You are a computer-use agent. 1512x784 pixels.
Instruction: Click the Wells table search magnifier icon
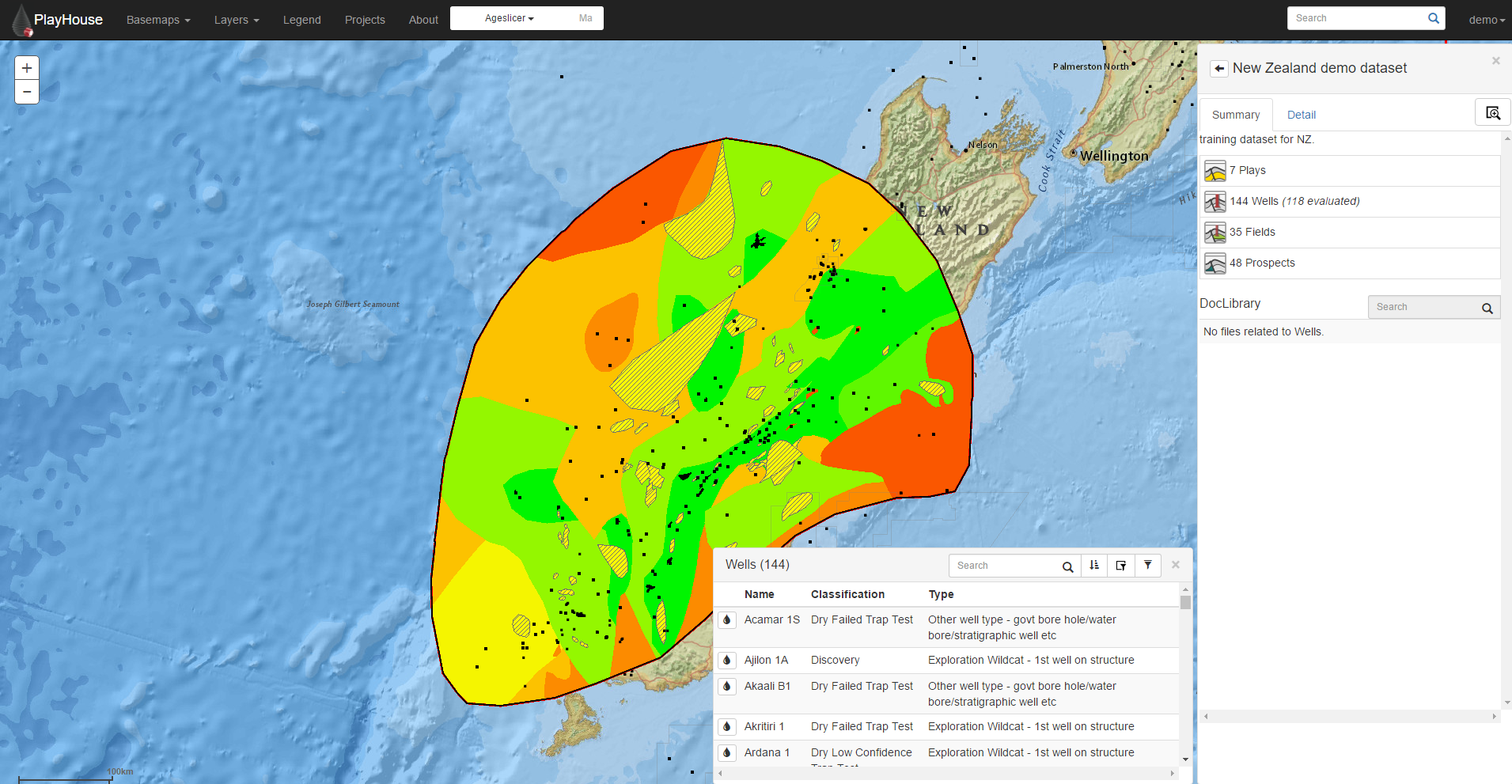[1067, 566]
